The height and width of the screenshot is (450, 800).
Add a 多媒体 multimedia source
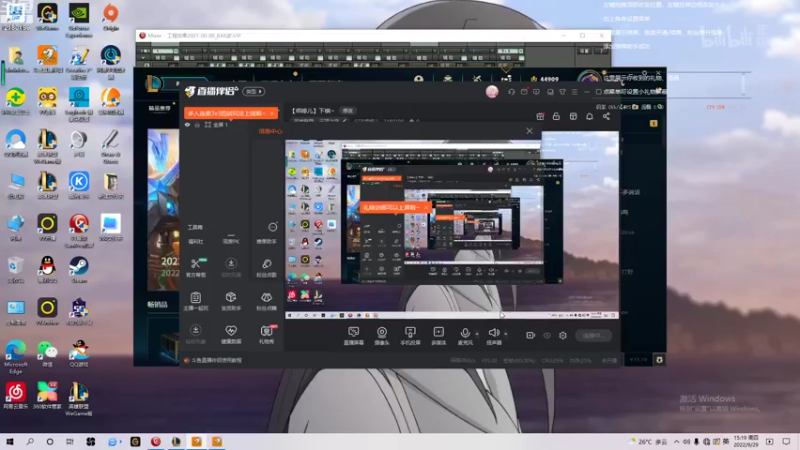click(438, 336)
